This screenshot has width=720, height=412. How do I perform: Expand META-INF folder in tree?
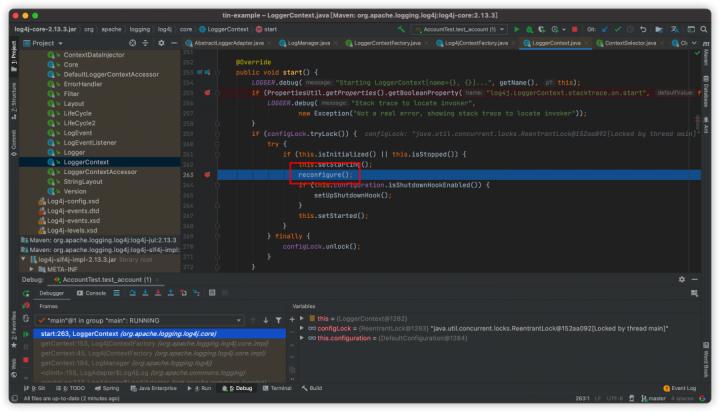point(31,269)
